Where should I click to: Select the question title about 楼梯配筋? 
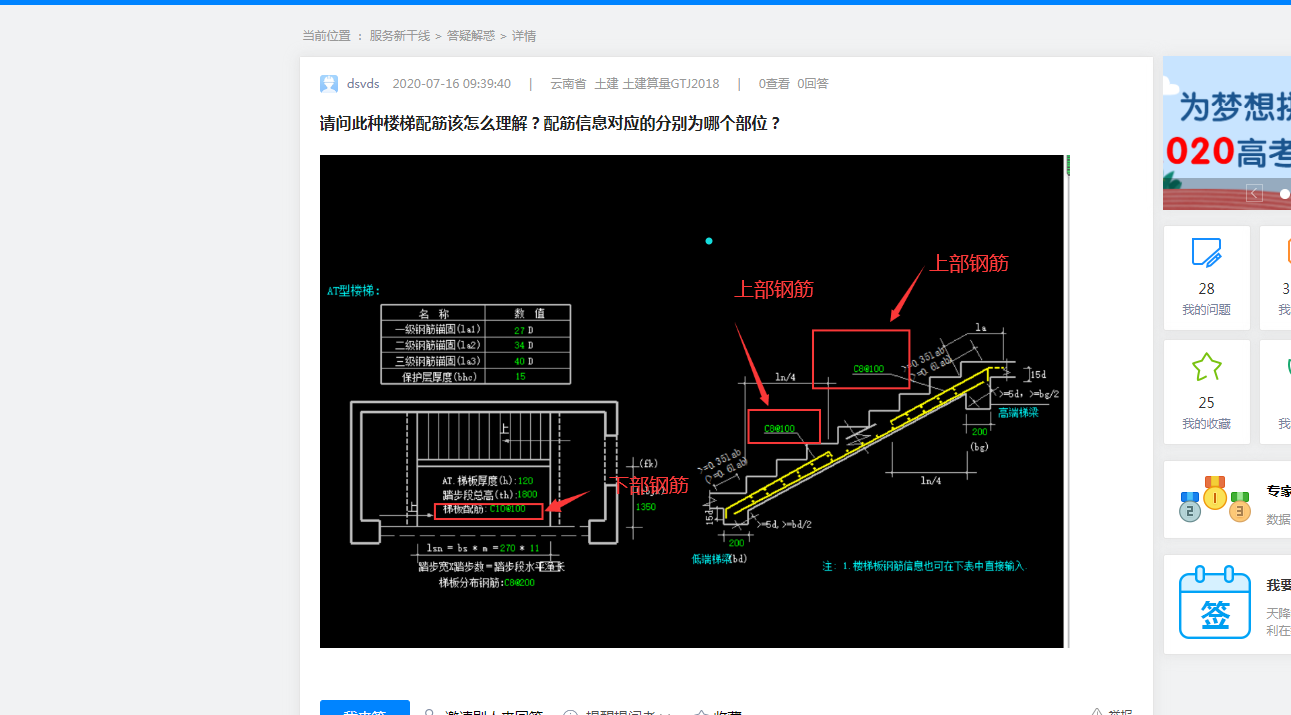550,124
